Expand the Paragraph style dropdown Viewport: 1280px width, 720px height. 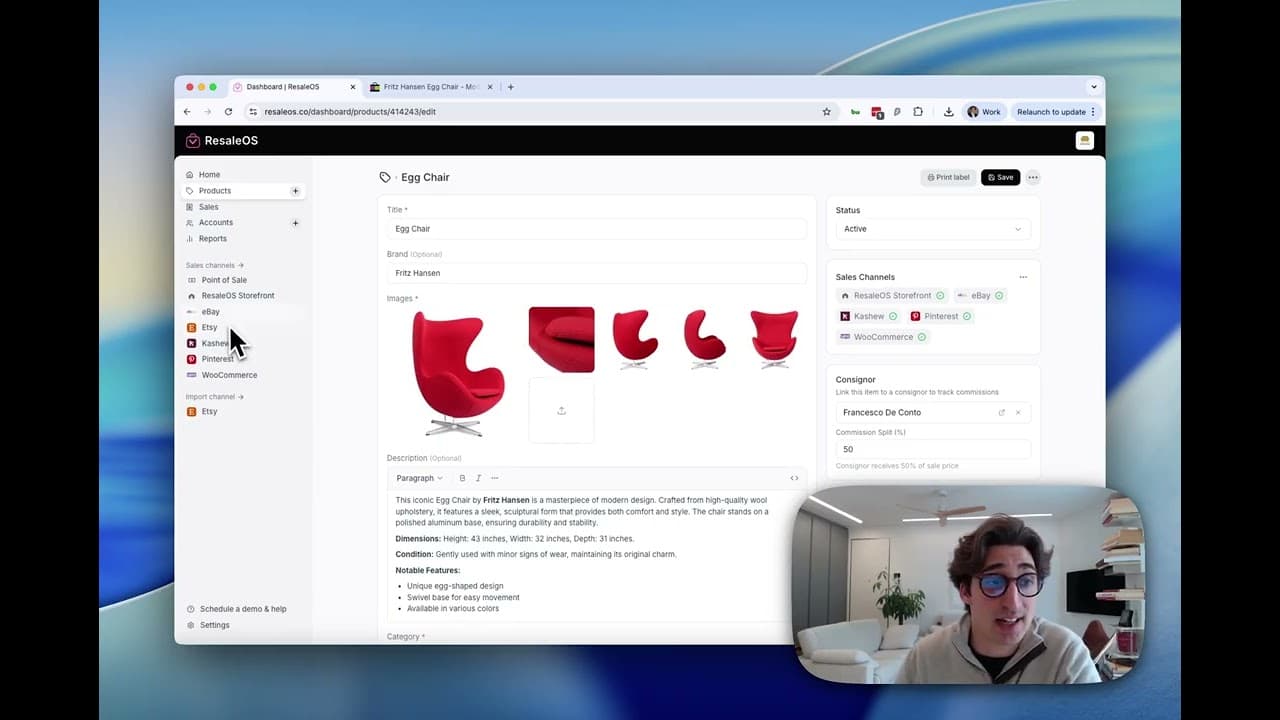tap(419, 478)
